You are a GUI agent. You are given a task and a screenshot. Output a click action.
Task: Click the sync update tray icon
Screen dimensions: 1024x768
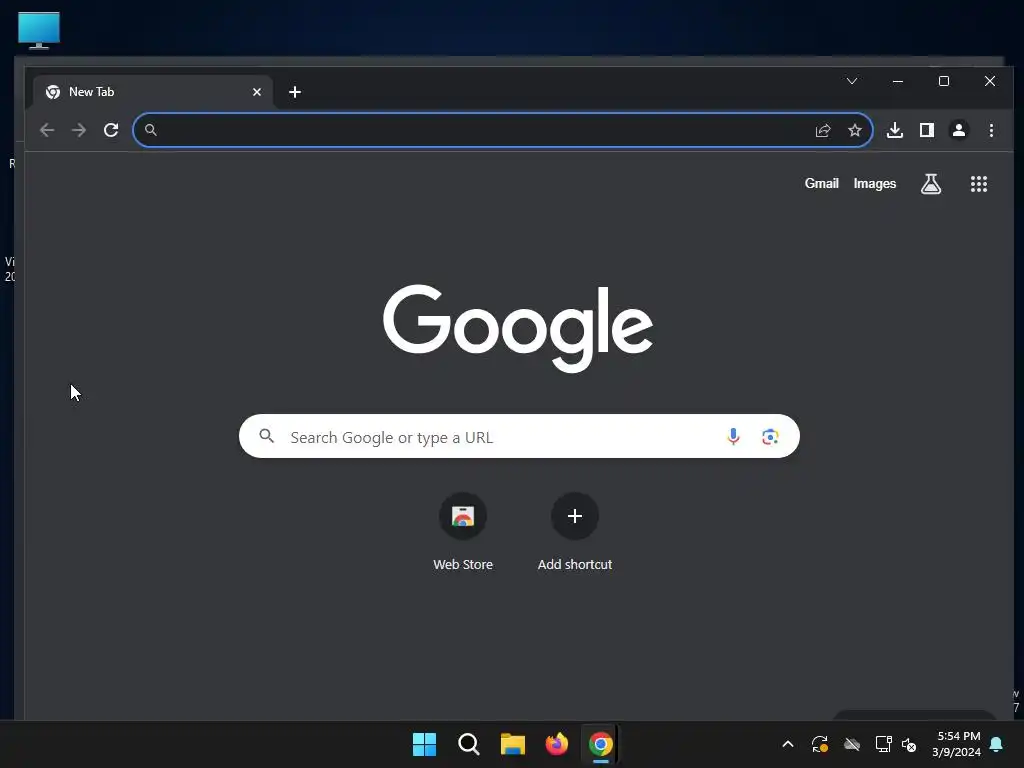(x=820, y=744)
